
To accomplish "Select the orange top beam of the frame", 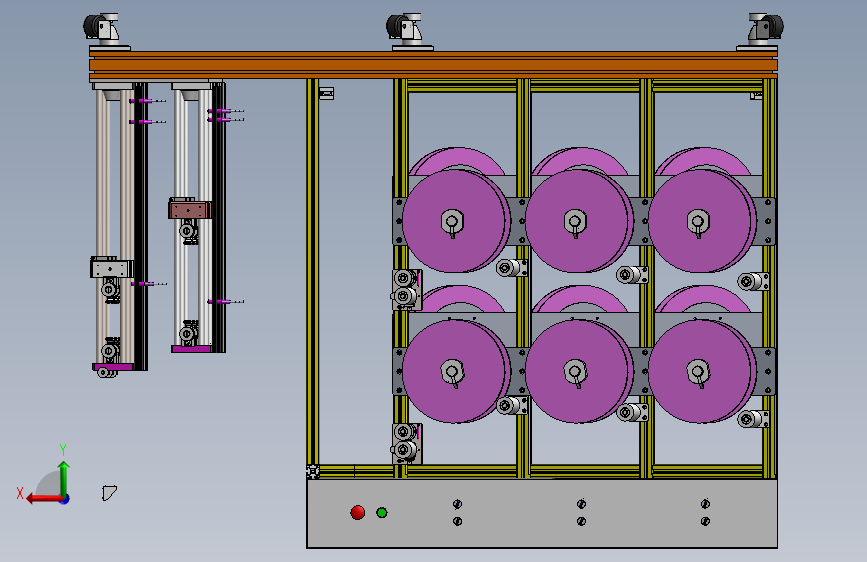I will click(x=433, y=65).
